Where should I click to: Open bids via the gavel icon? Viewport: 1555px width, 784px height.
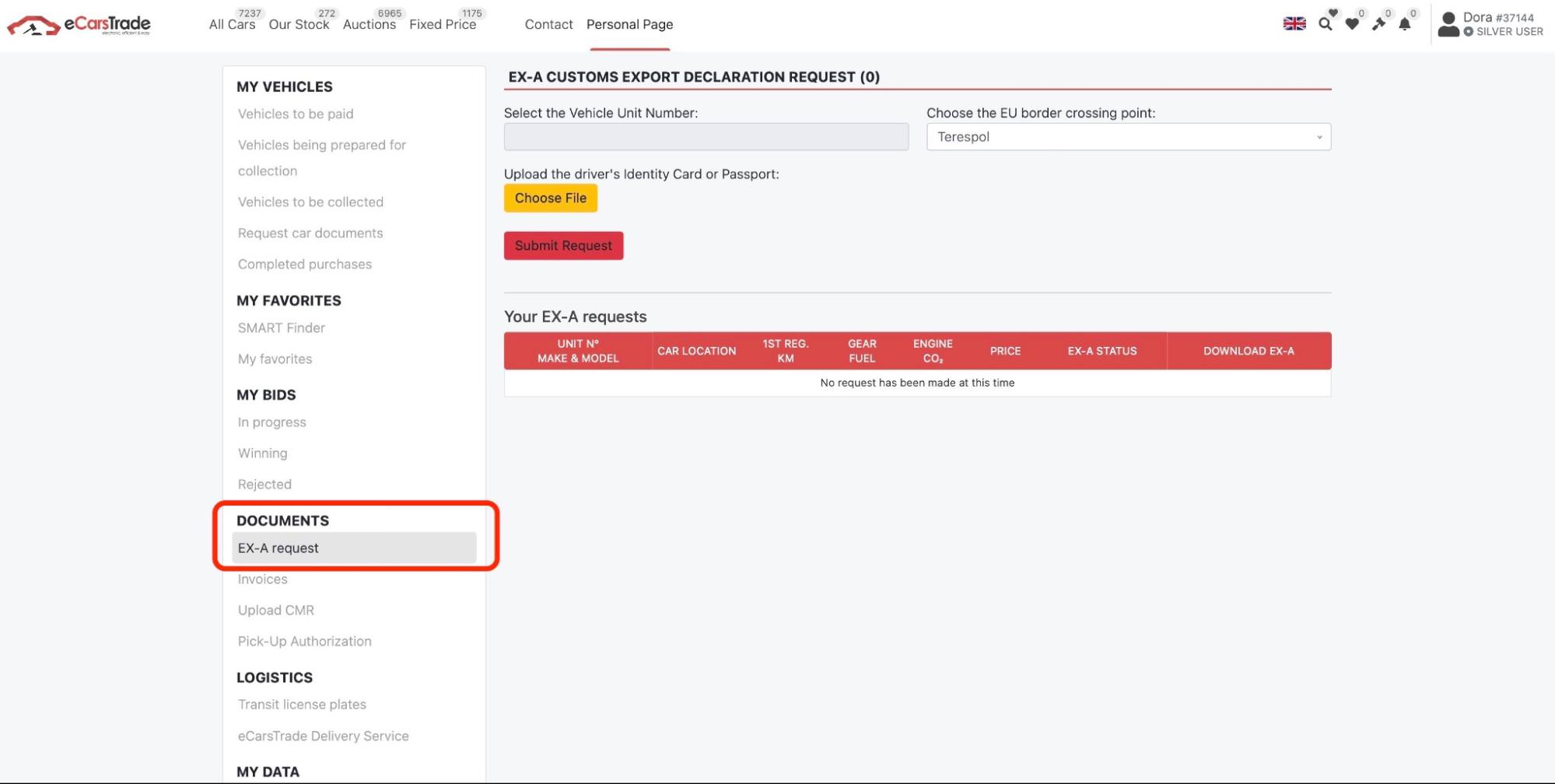1378,24
